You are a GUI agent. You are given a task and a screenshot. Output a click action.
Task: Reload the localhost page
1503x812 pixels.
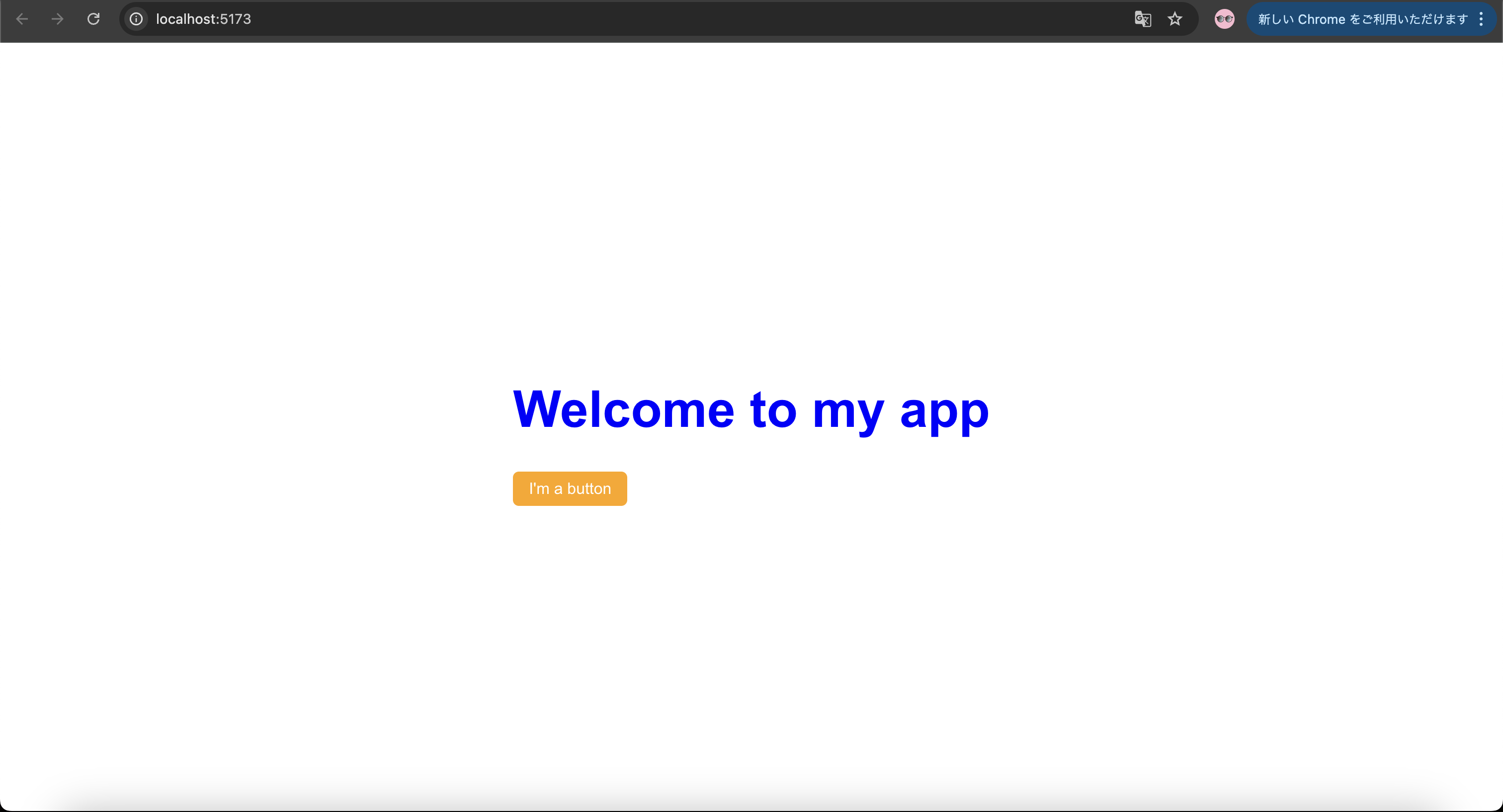[93, 19]
